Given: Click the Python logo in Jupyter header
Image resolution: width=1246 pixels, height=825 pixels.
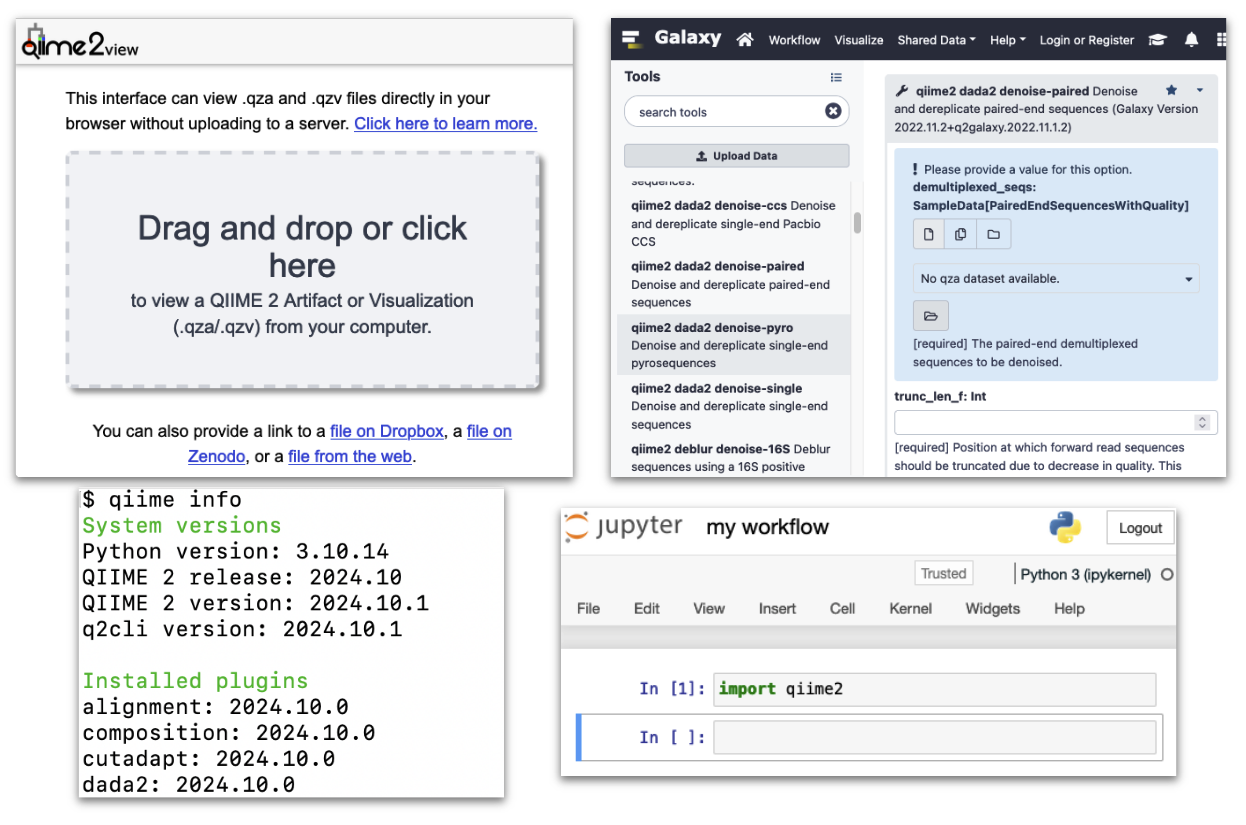Looking at the screenshot, I should pos(1066,527).
